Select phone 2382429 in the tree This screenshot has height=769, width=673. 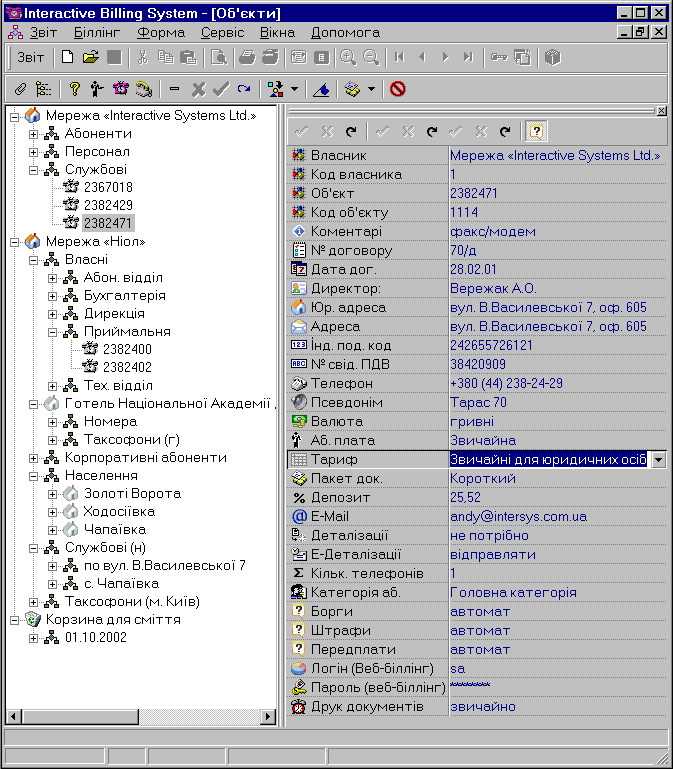[108, 205]
